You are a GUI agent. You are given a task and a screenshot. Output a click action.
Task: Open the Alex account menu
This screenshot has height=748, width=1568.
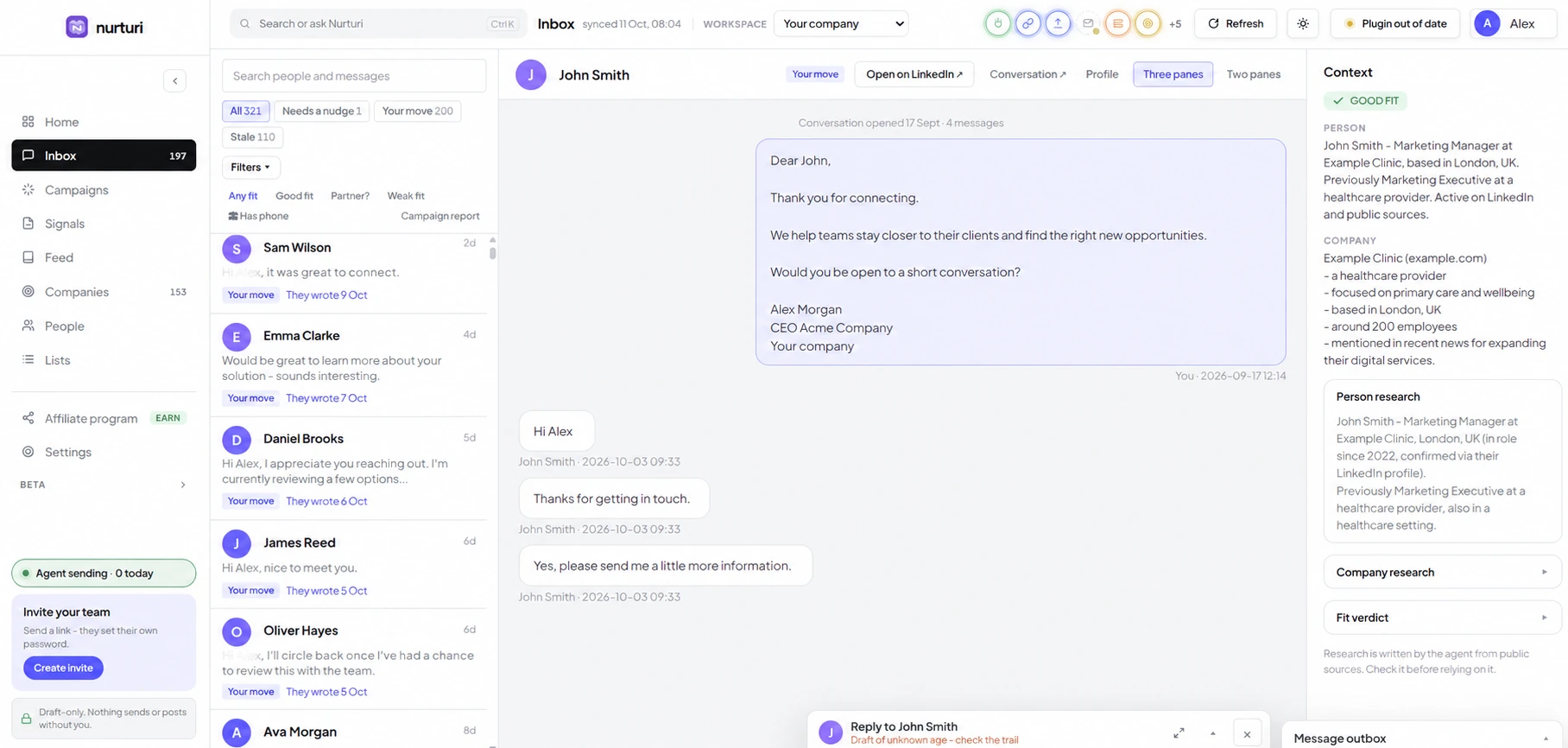(1514, 23)
